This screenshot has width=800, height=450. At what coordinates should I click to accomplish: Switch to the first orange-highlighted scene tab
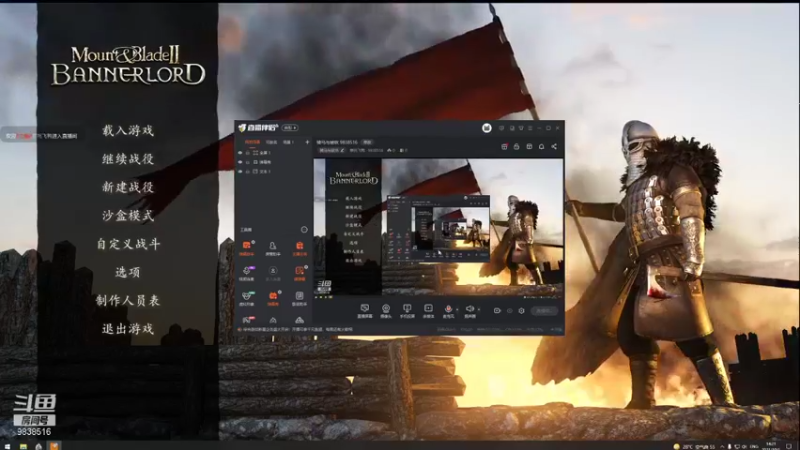click(252, 142)
